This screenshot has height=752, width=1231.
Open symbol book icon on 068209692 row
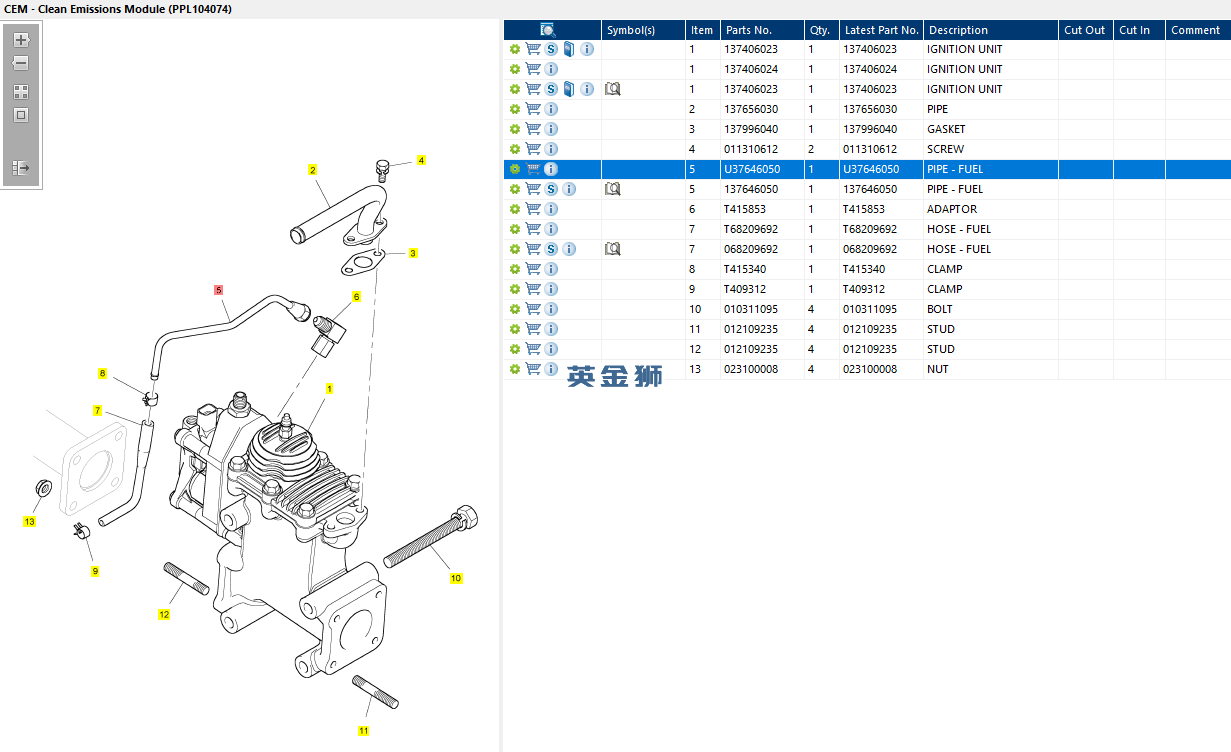coord(613,249)
